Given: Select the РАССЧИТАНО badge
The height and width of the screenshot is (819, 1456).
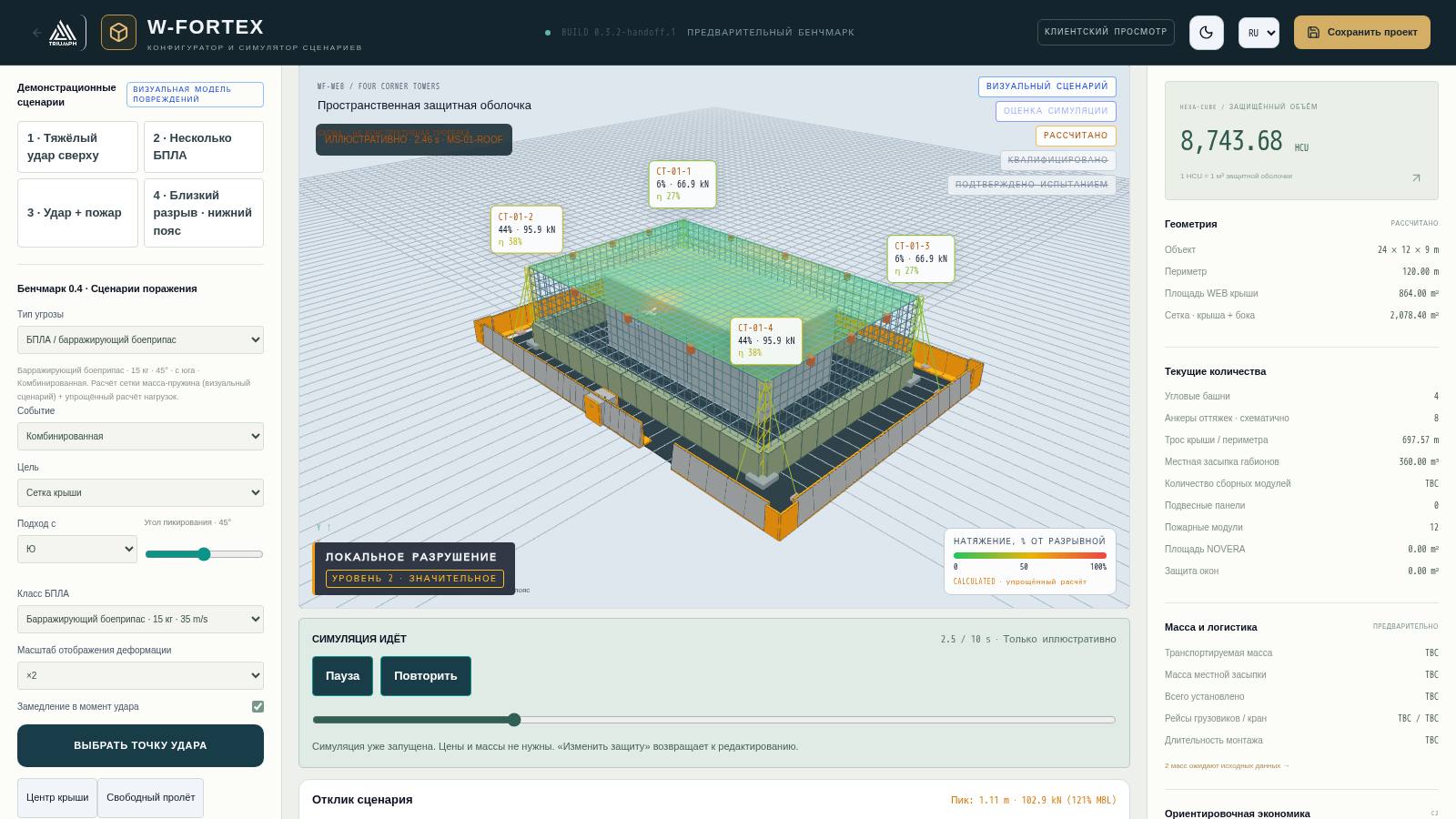Looking at the screenshot, I should click(1076, 136).
